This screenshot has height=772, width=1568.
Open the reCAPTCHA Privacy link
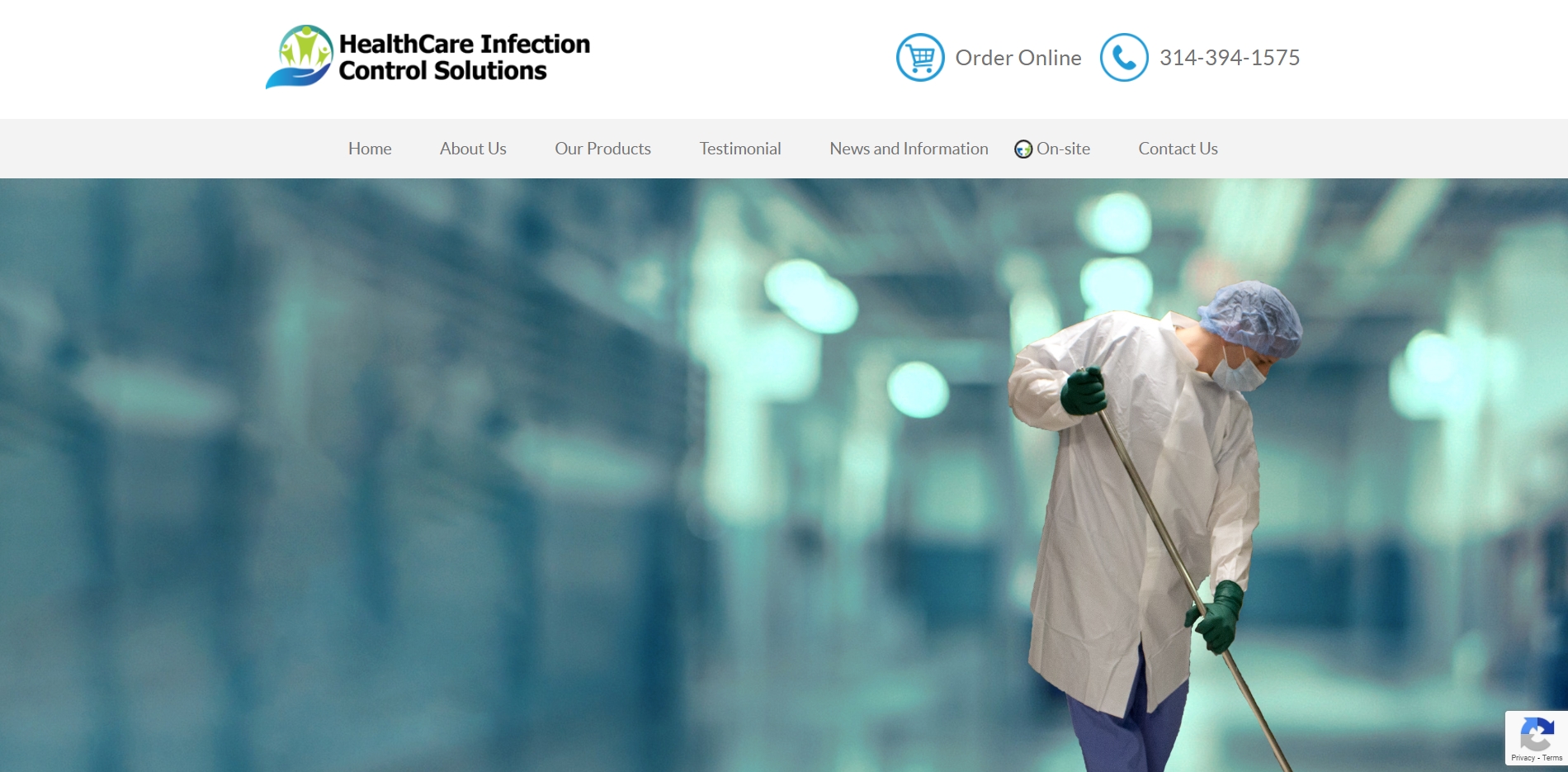1523,758
